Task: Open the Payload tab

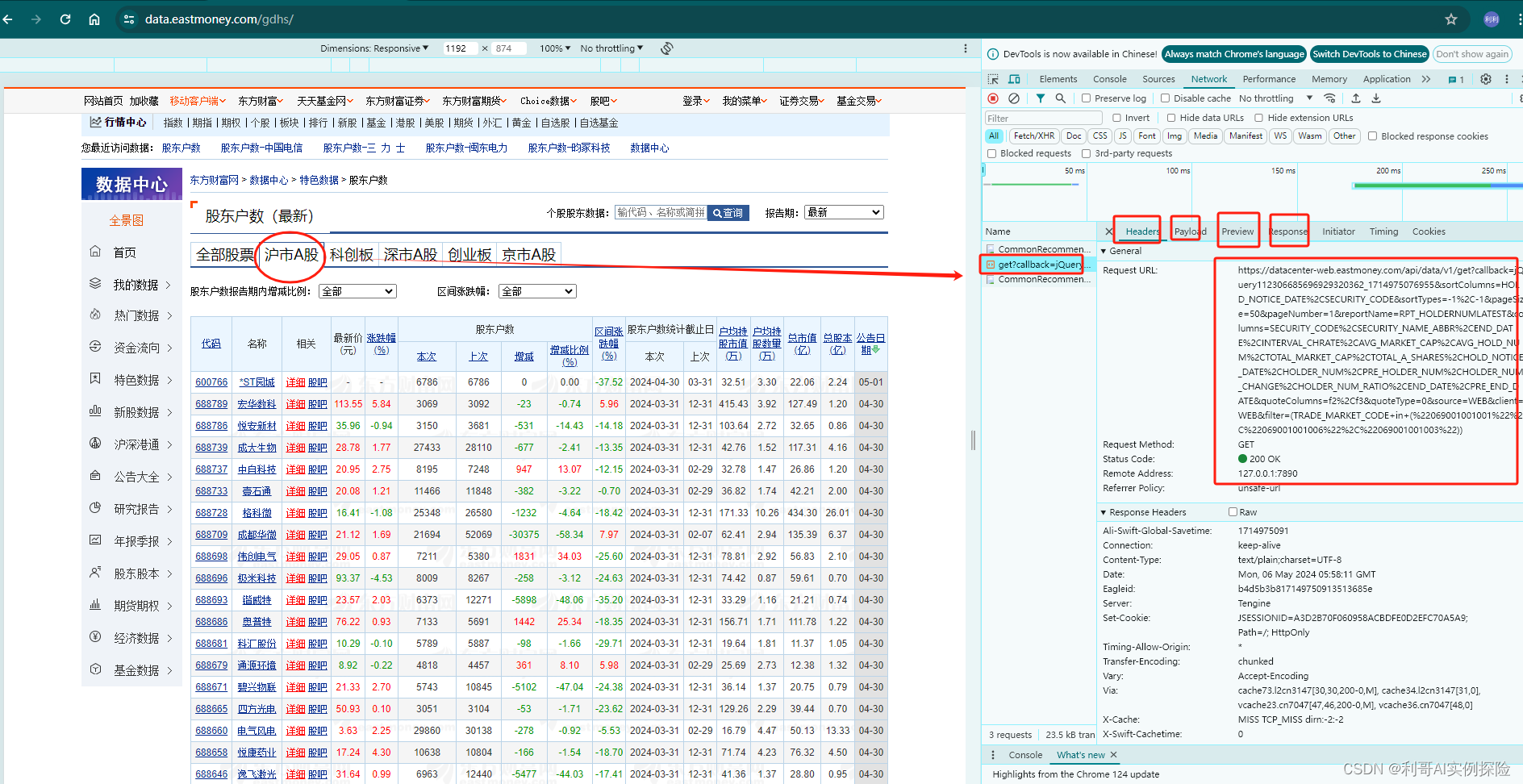Action: pyautogui.click(x=1190, y=231)
